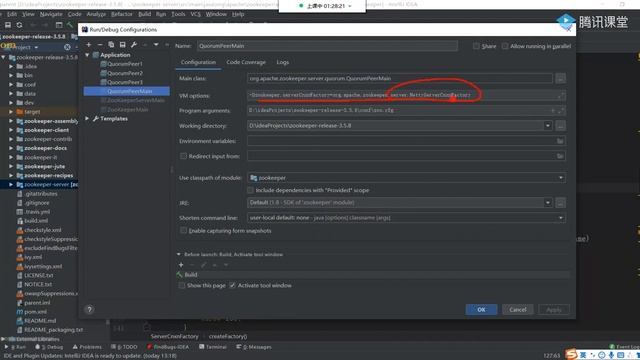640x360 pixels.
Task: Browse redirect input file folder icon
Action: (x=560, y=156)
